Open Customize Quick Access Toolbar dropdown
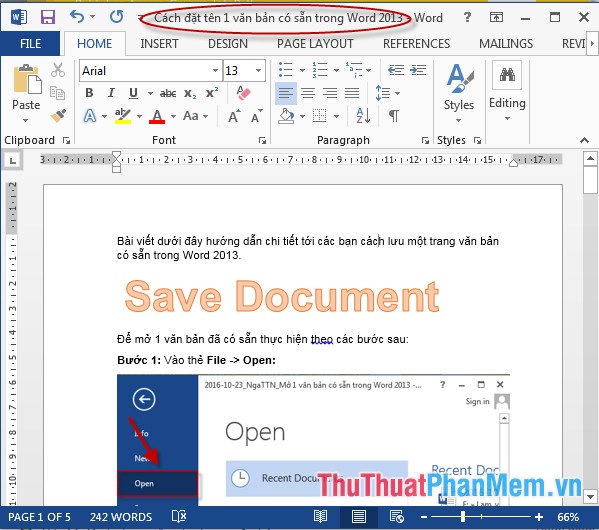The height and width of the screenshot is (530, 599). click(x=141, y=17)
